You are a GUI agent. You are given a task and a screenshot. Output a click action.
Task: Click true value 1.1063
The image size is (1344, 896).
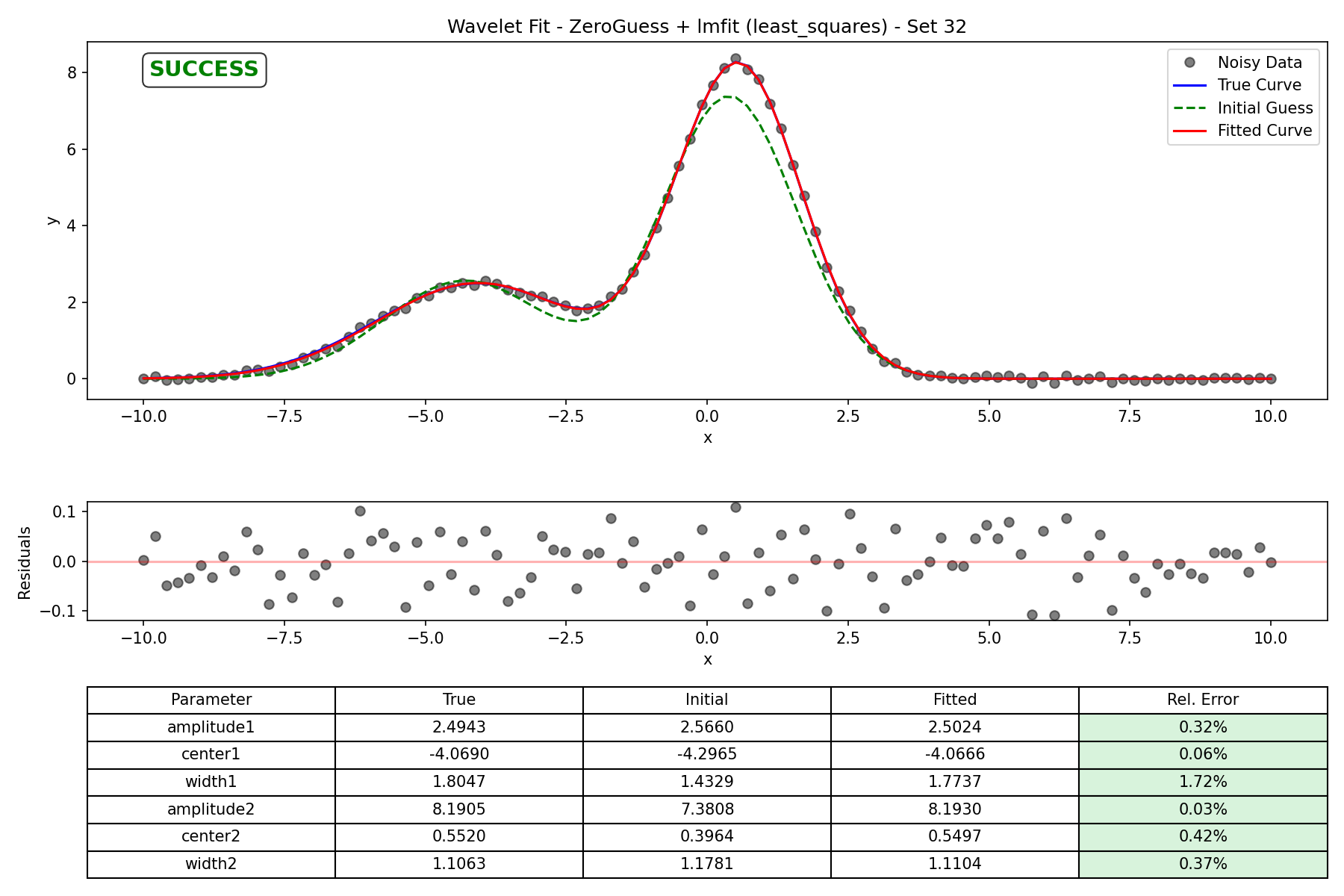459,864
